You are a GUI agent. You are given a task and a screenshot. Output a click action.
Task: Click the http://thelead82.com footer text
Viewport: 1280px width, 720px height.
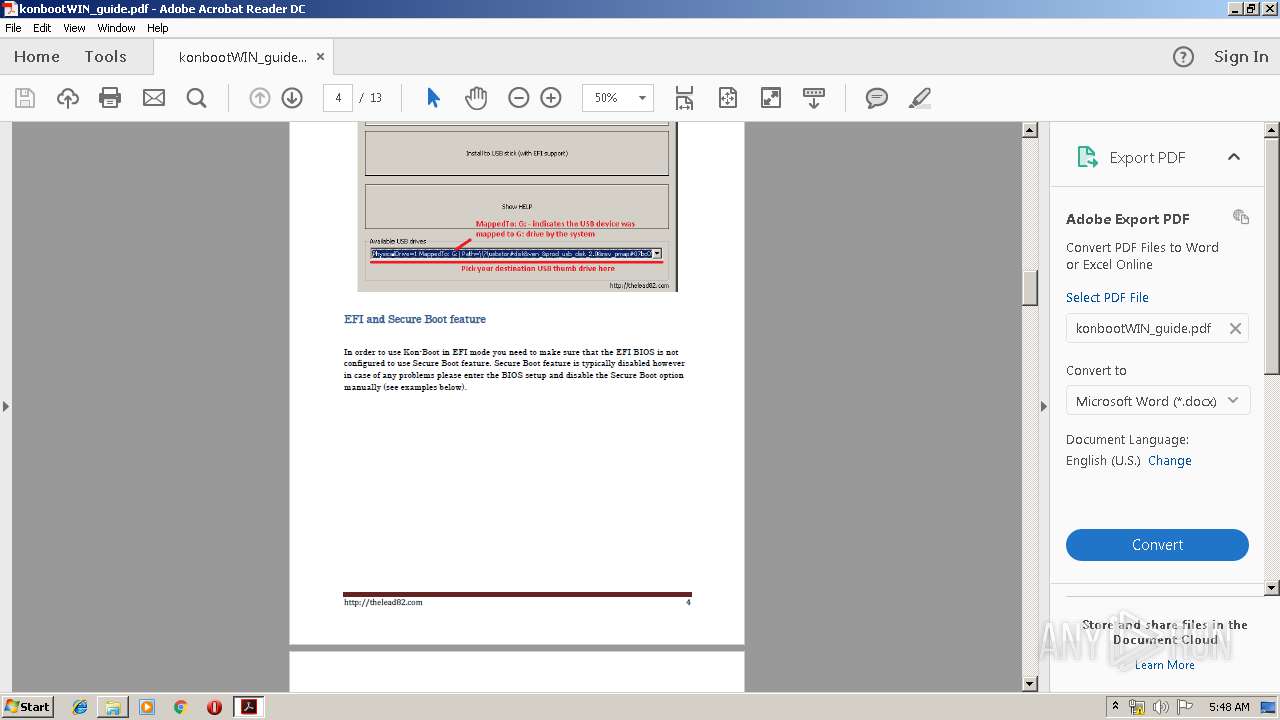point(383,602)
